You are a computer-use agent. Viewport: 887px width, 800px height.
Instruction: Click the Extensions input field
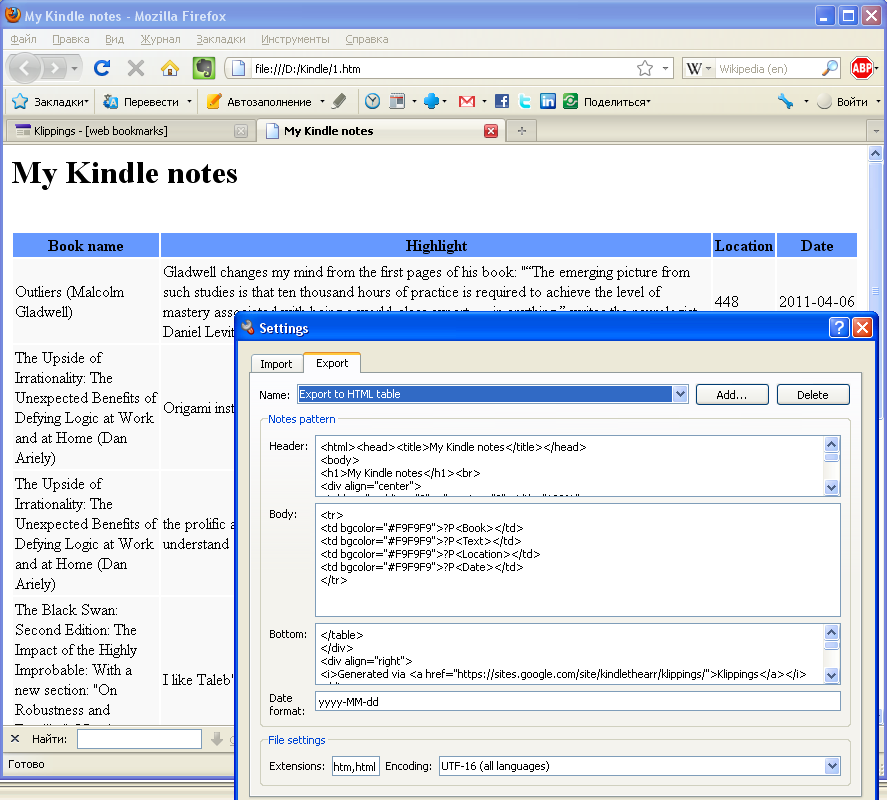tap(355, 766)
